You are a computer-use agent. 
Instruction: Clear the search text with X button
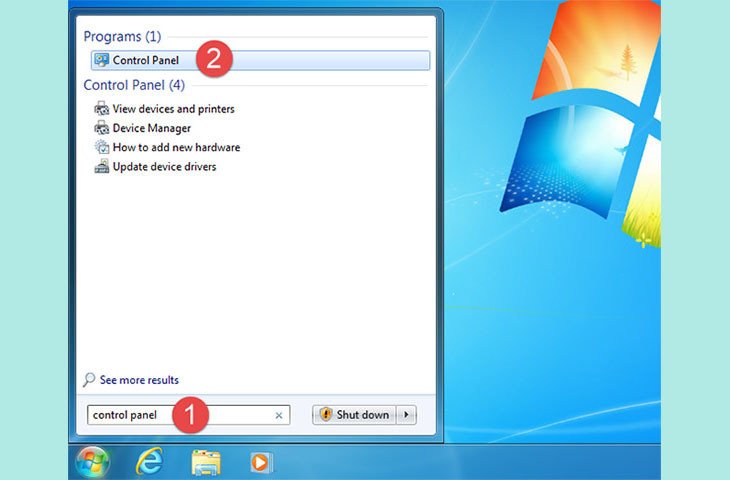279,415
